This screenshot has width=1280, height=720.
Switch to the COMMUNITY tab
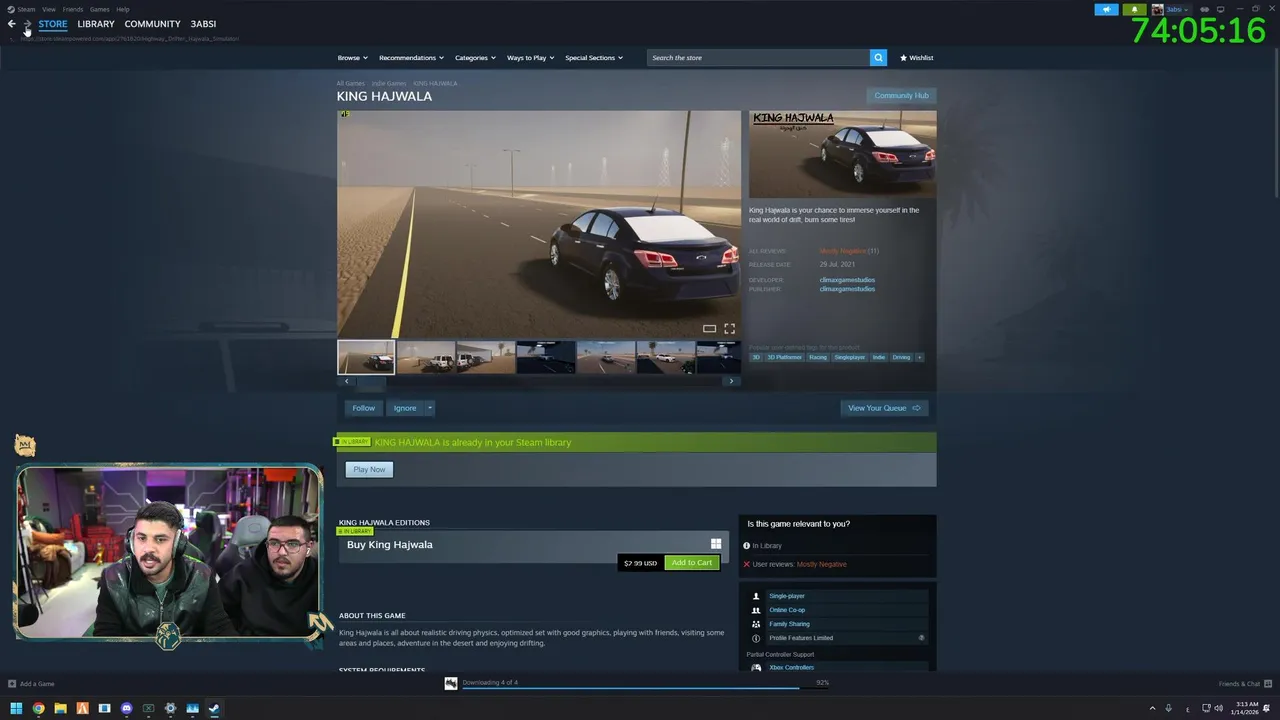pyautogui.click(x=152, y=24)
